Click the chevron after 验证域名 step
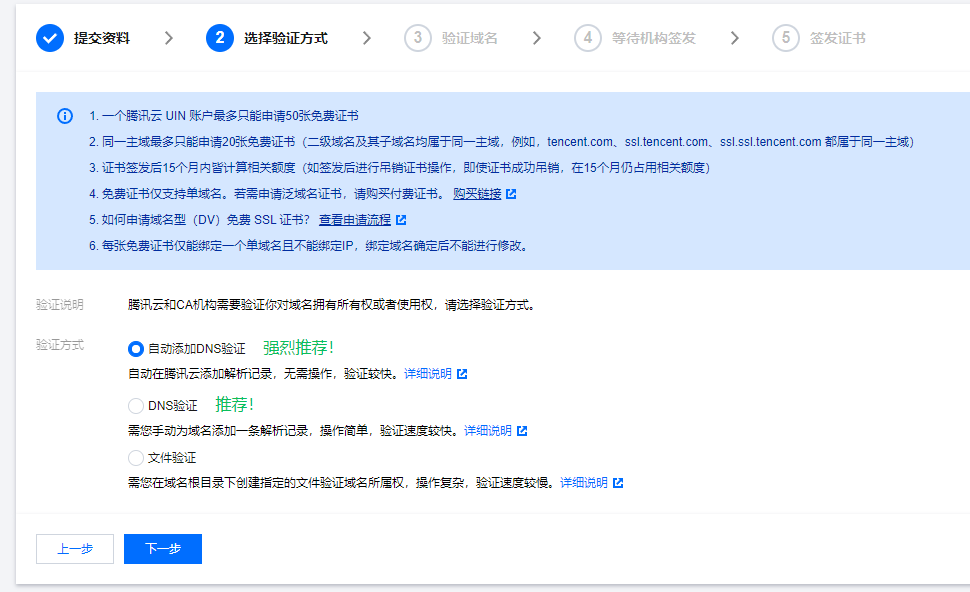Image resolution: width=970 pixels, height=592 pixels. 537,39
